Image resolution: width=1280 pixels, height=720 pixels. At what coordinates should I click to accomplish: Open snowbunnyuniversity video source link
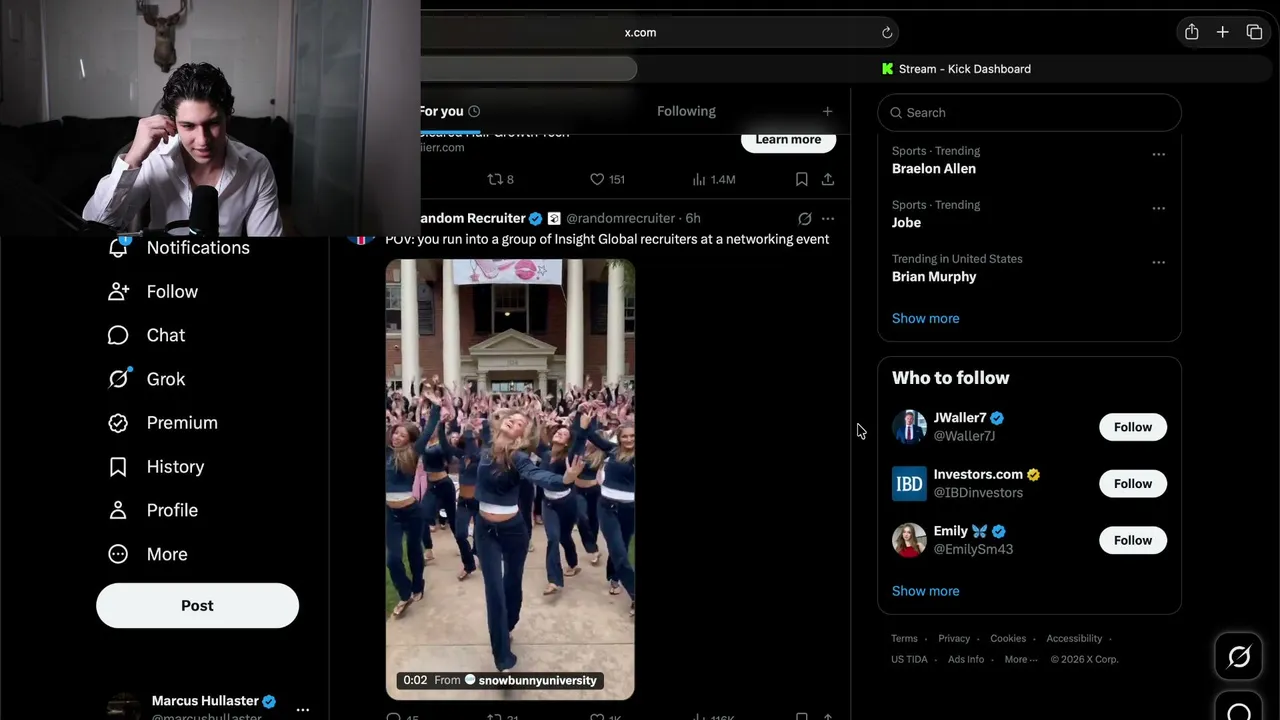pyautogui.click(x=537, y=681)
